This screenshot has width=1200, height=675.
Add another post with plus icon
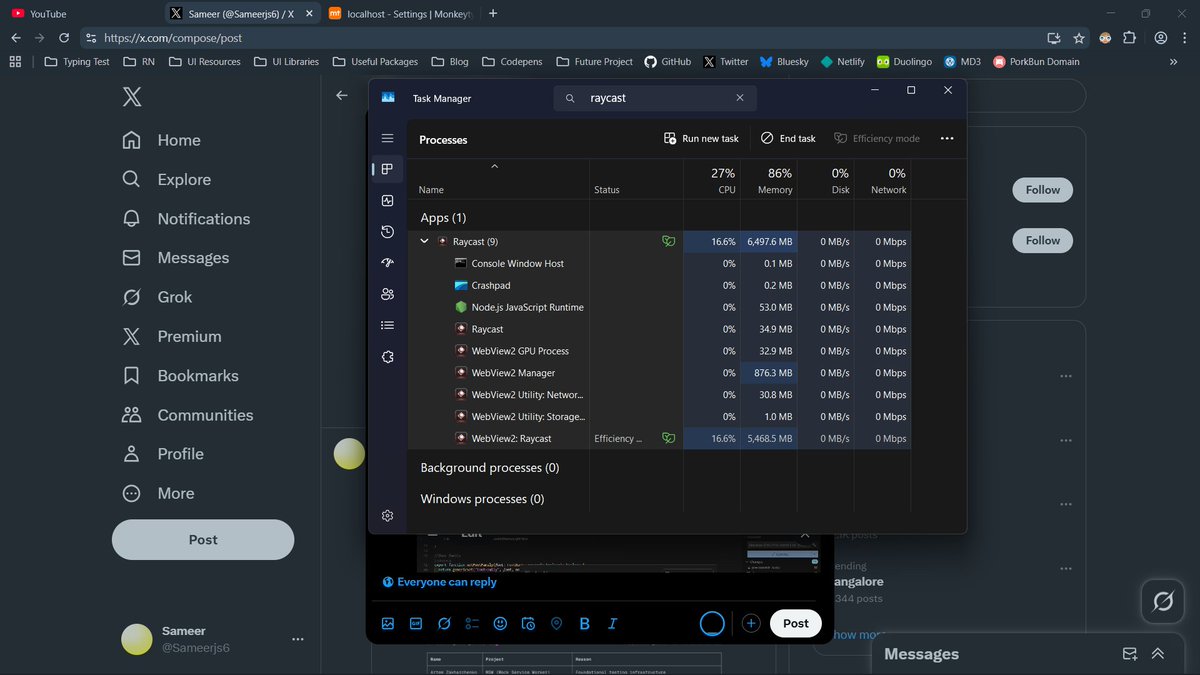(751, 623)
